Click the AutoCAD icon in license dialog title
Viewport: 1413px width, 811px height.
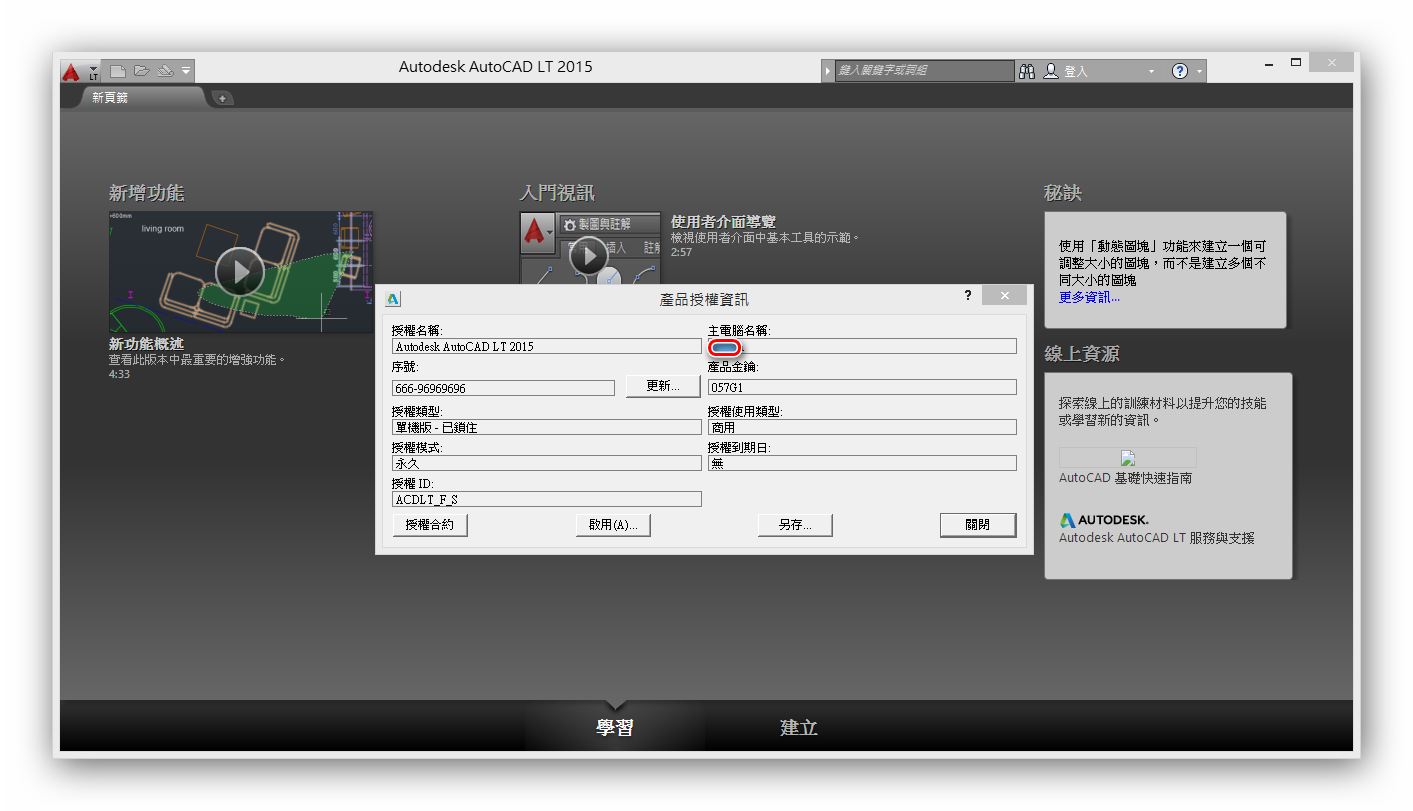(393, 298)
